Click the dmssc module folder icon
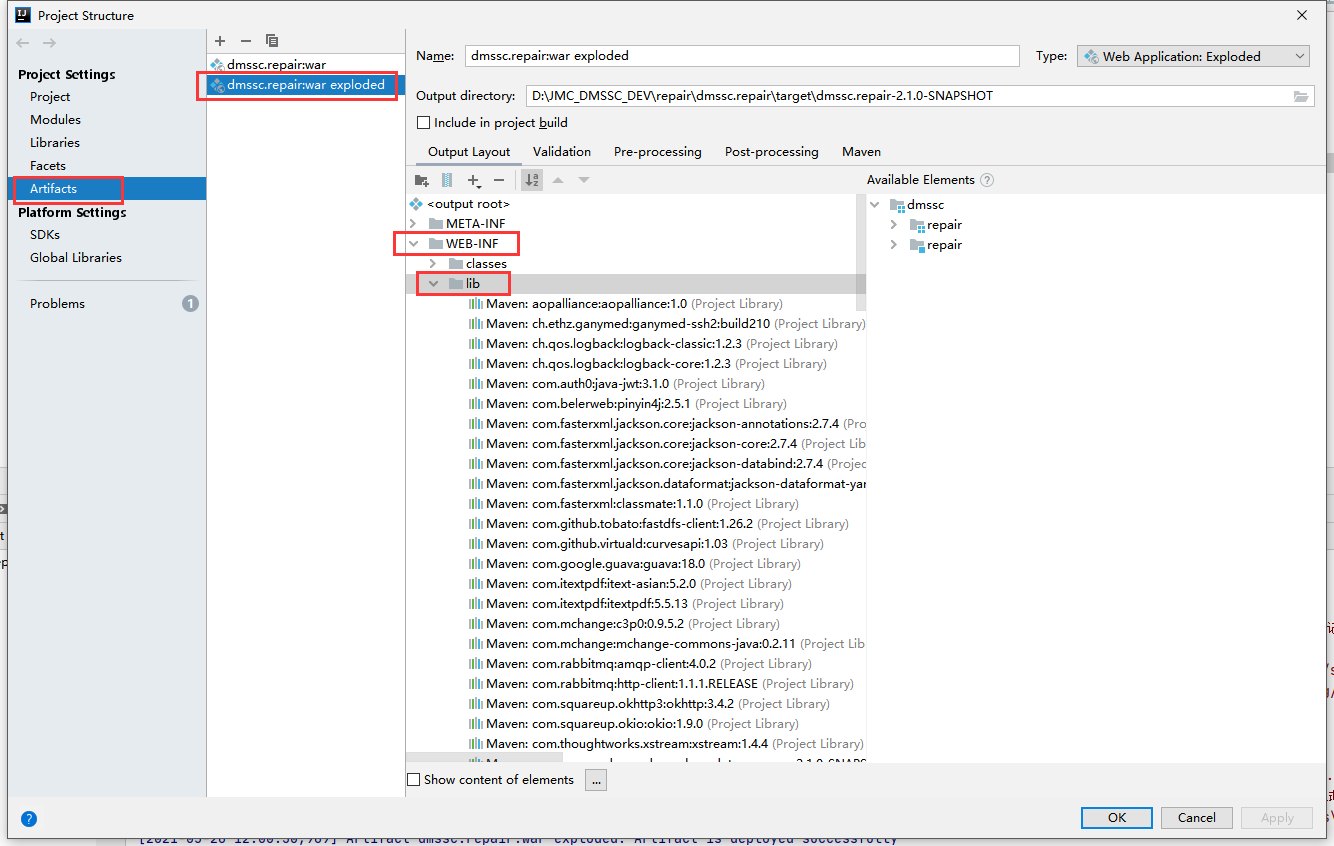Screen dimensions: 1334x846 (x=896, y=205)
